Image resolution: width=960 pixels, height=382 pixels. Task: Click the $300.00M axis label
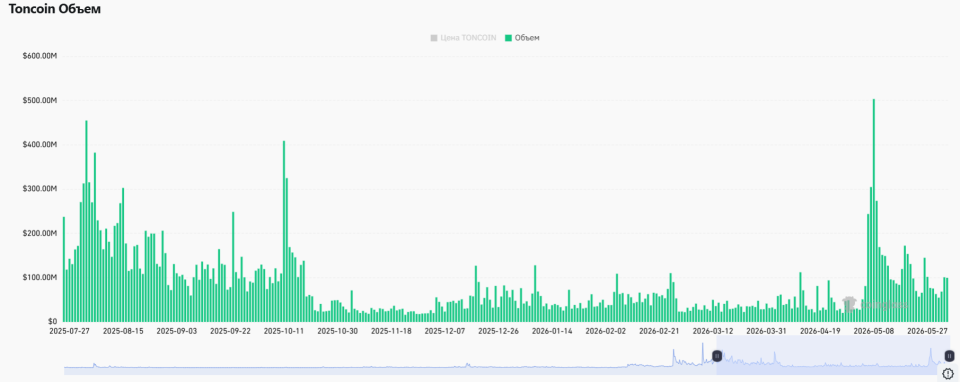pos(40,189)
